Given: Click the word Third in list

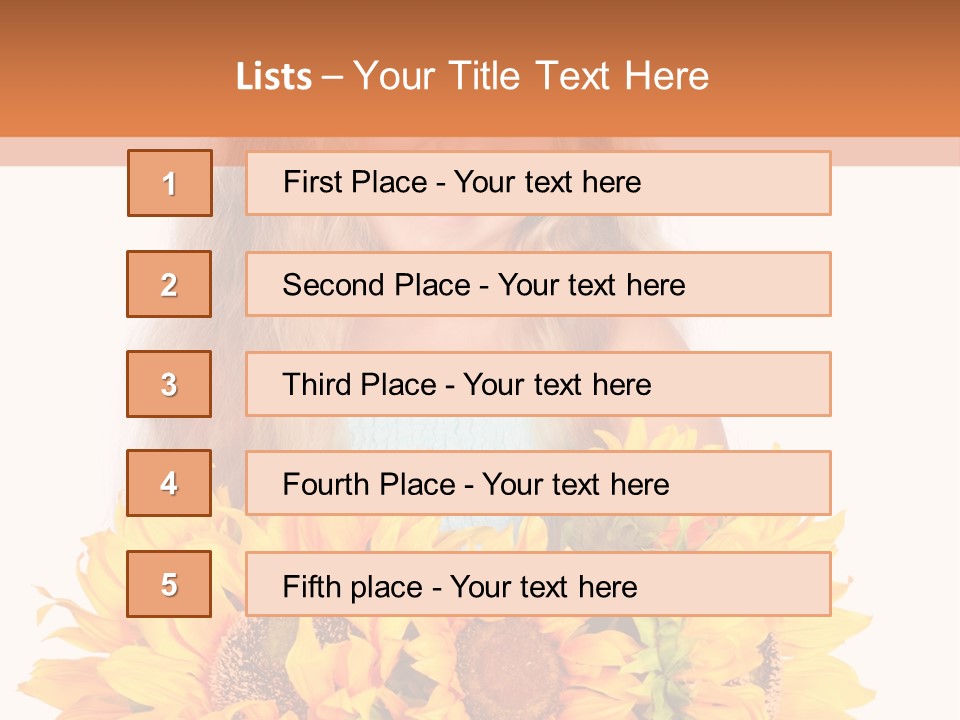Looking at the screenshot, I should [x=316, y=385].
